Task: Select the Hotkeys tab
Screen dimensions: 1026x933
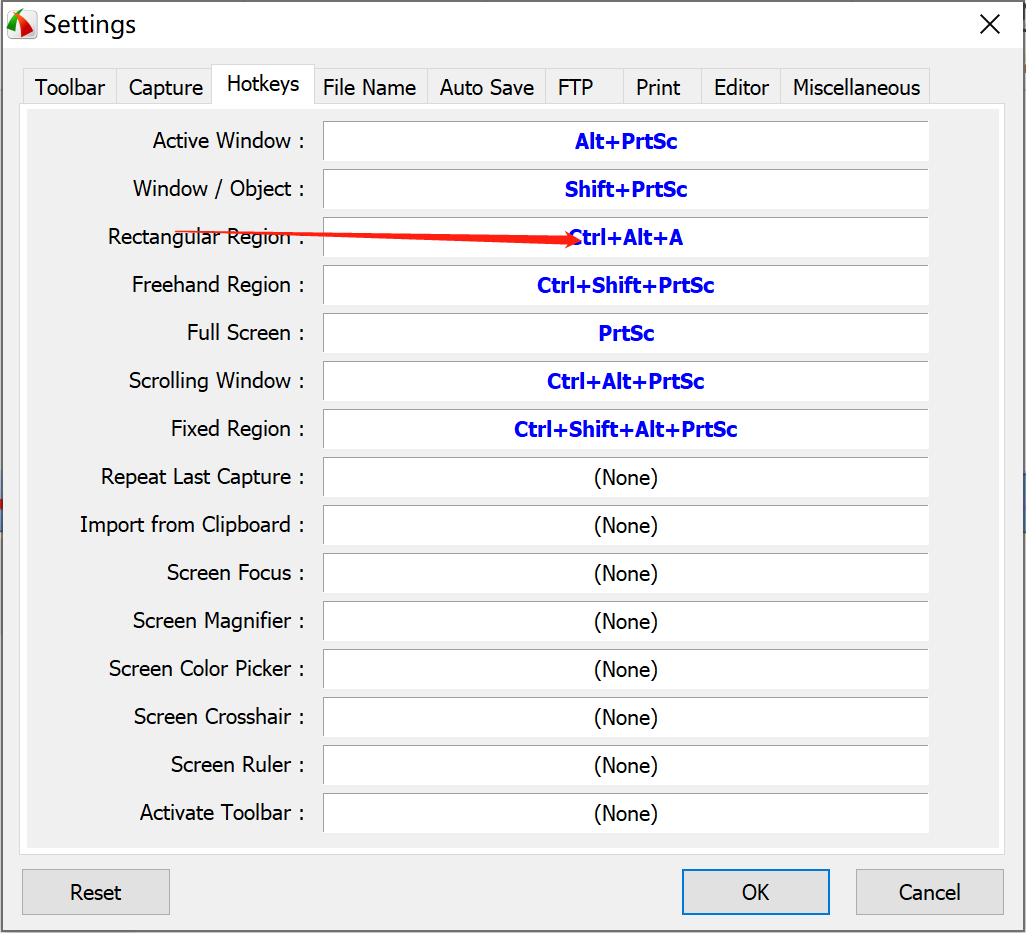Action: click(263, 84)
